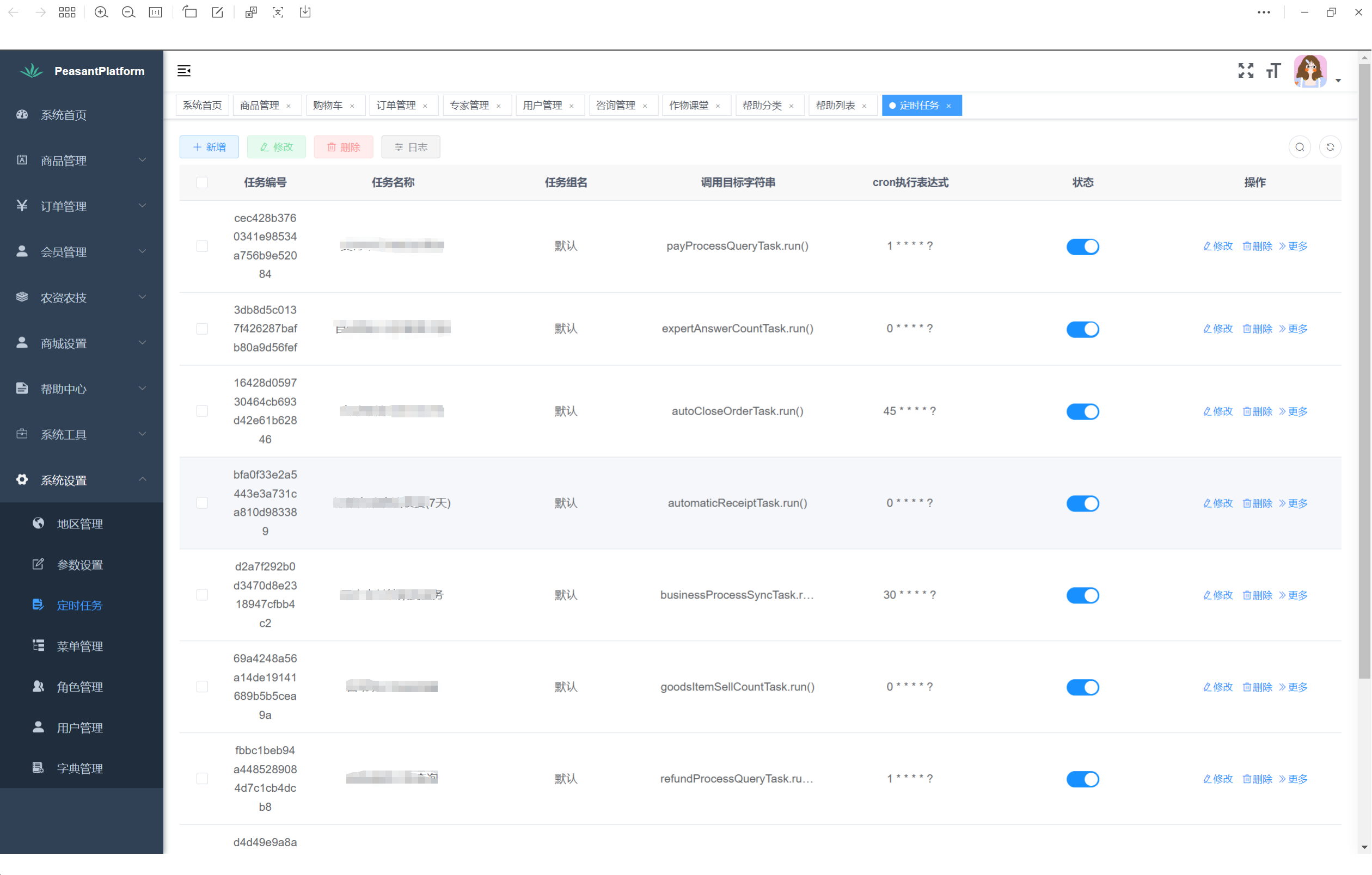Expand 订单管理 sidebar menu
Image resolution: width=1372 pixels, height=875 pixels.
click(82, 206)
